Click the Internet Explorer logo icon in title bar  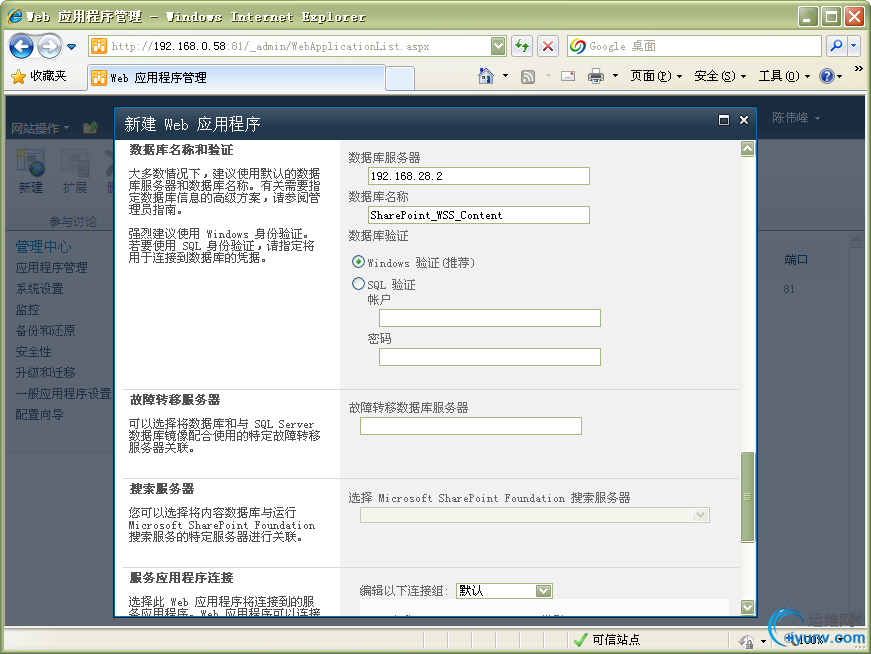(x=15, y=16)
